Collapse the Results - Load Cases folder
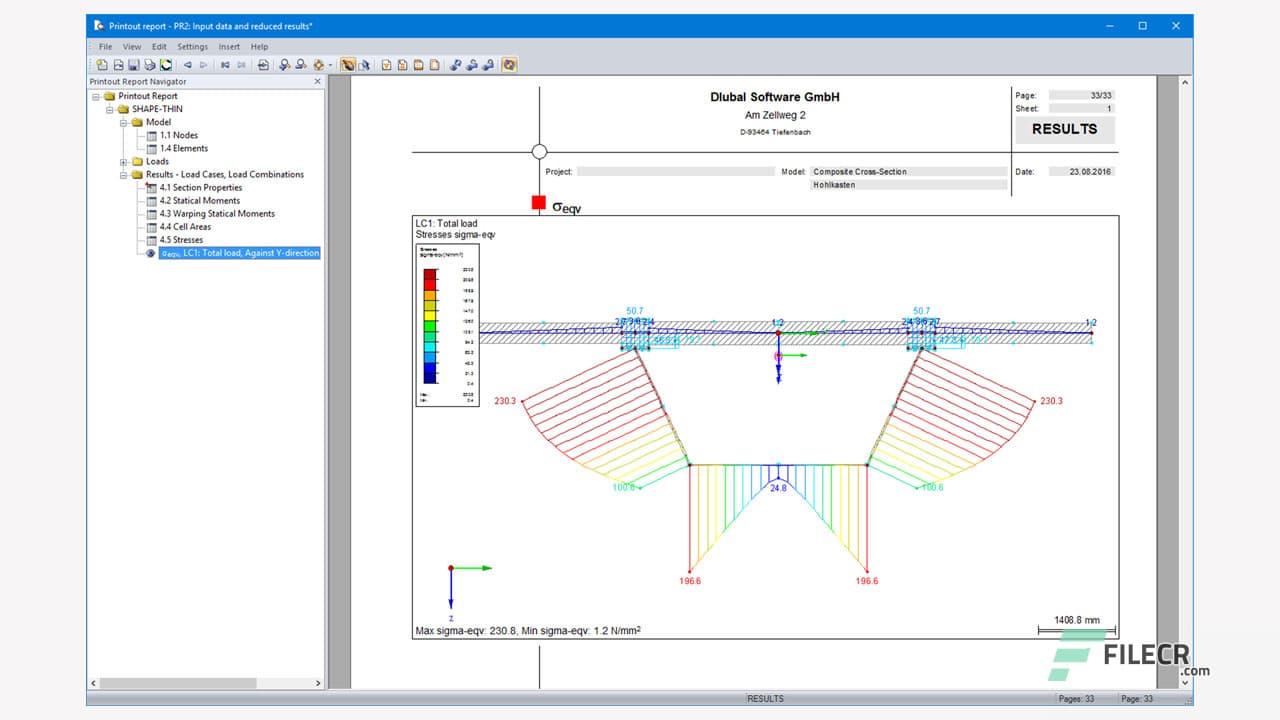 [124, 175]
